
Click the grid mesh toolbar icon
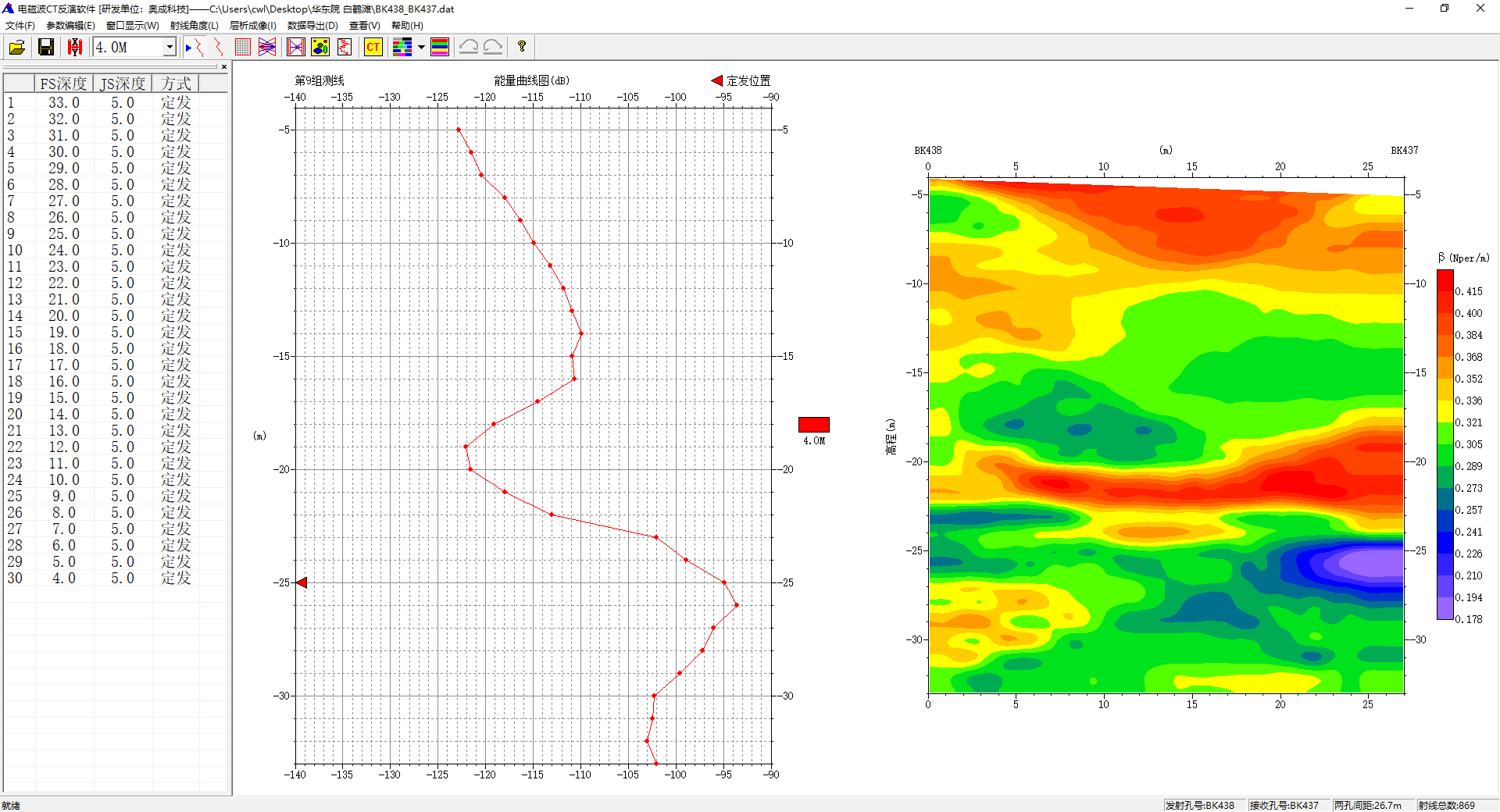tap(243, 48)
